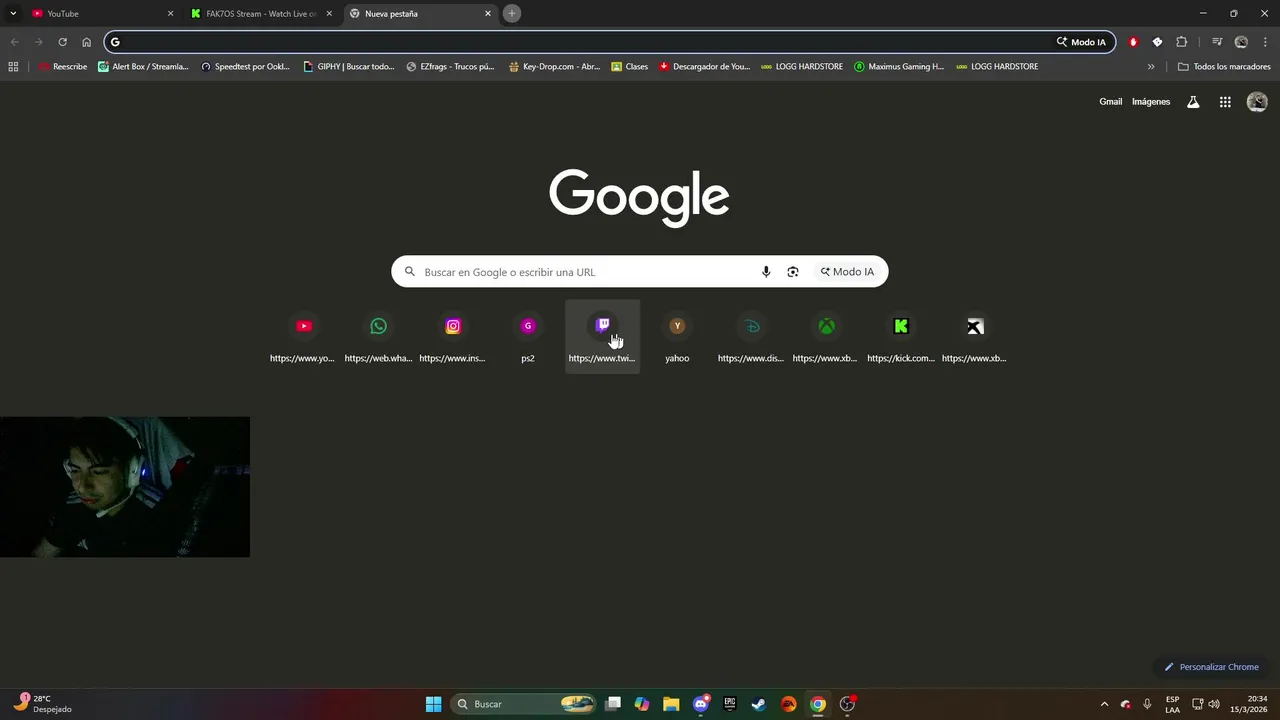Click Modo IA in the Google search box

point(847,272)
